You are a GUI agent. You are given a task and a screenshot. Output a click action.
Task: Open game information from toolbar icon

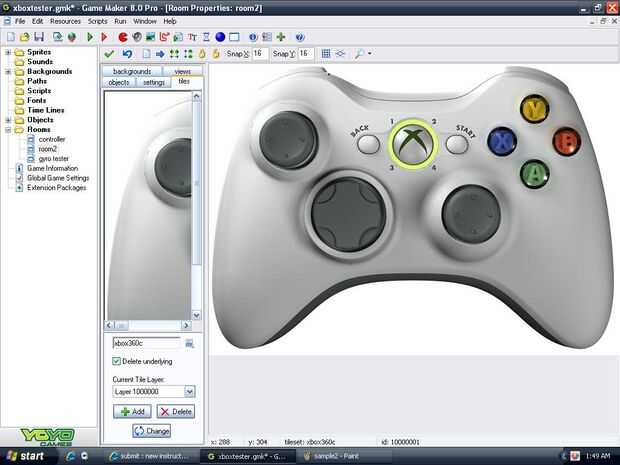pos(253,37)
